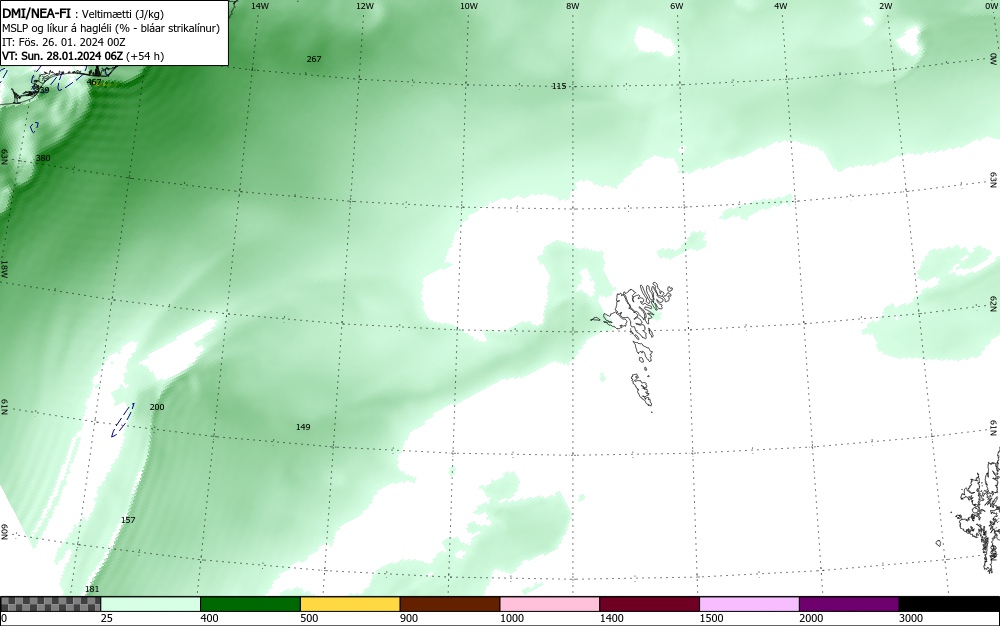Click the '25' legend scale value
The width and height of the screenshot is (1000, 626).
tap(107, 618)
